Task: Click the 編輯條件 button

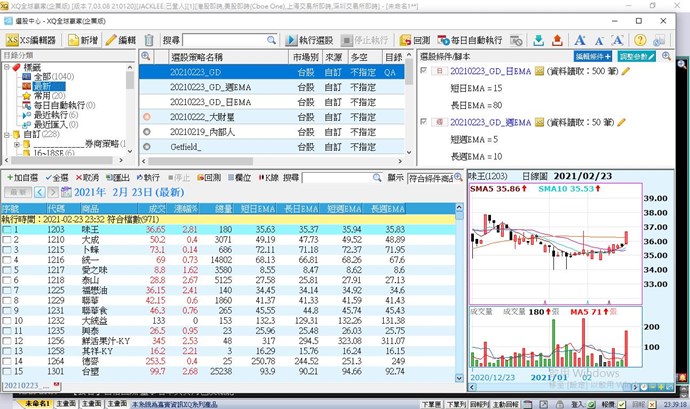Action: (x=596, y=58)
